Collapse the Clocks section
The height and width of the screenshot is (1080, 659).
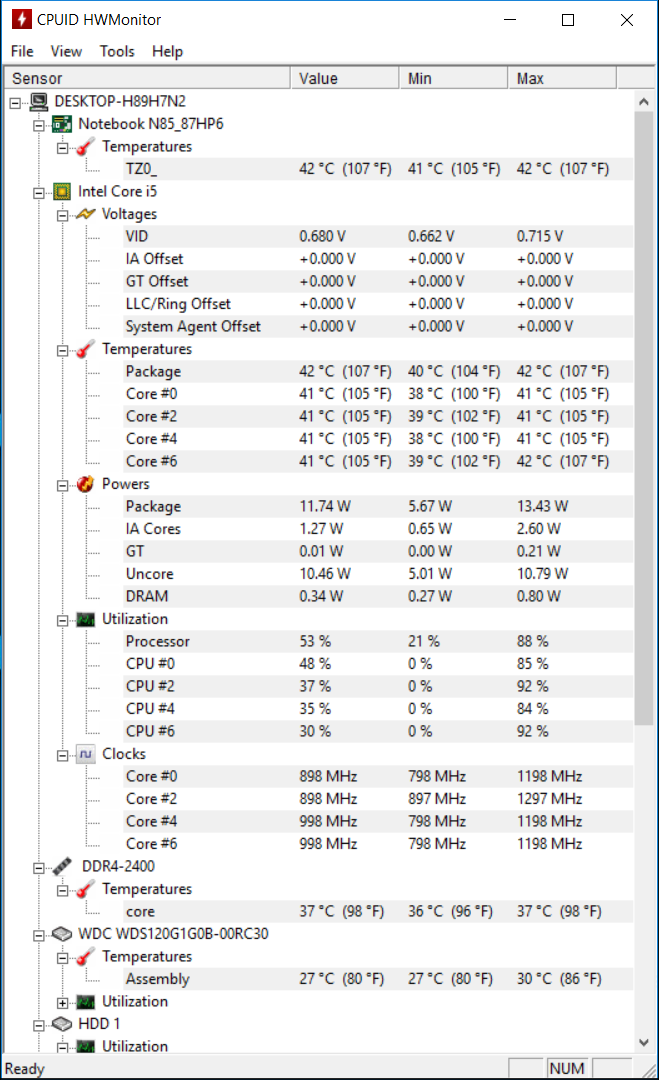coord(63,755)
